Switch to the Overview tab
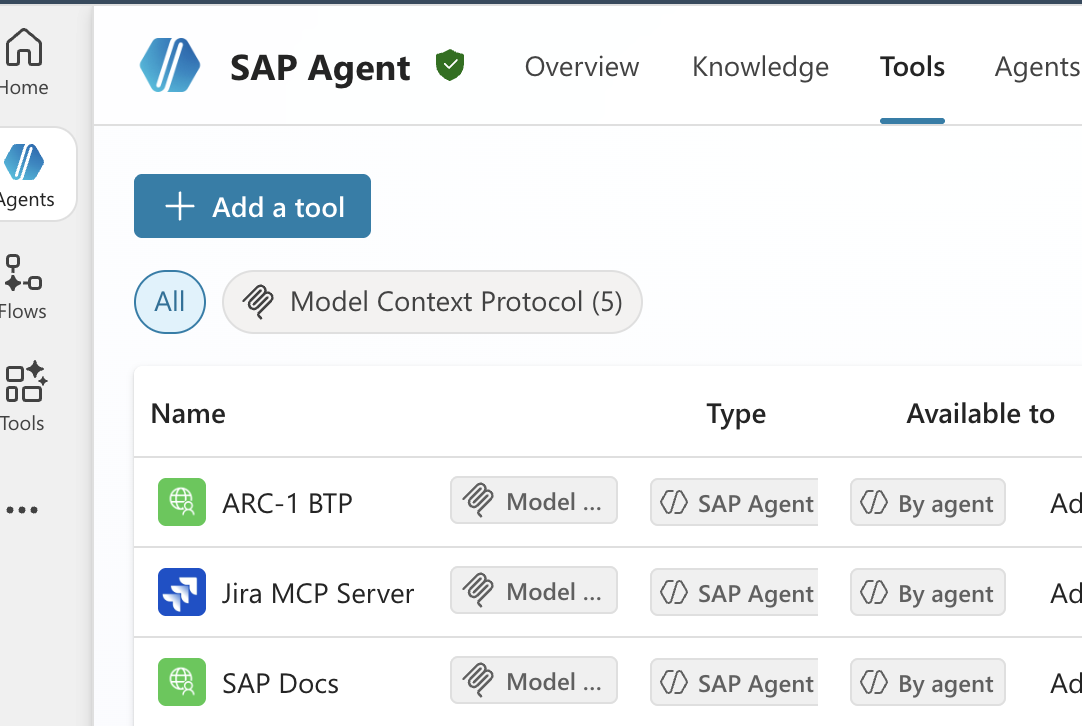 pos(582,67)
